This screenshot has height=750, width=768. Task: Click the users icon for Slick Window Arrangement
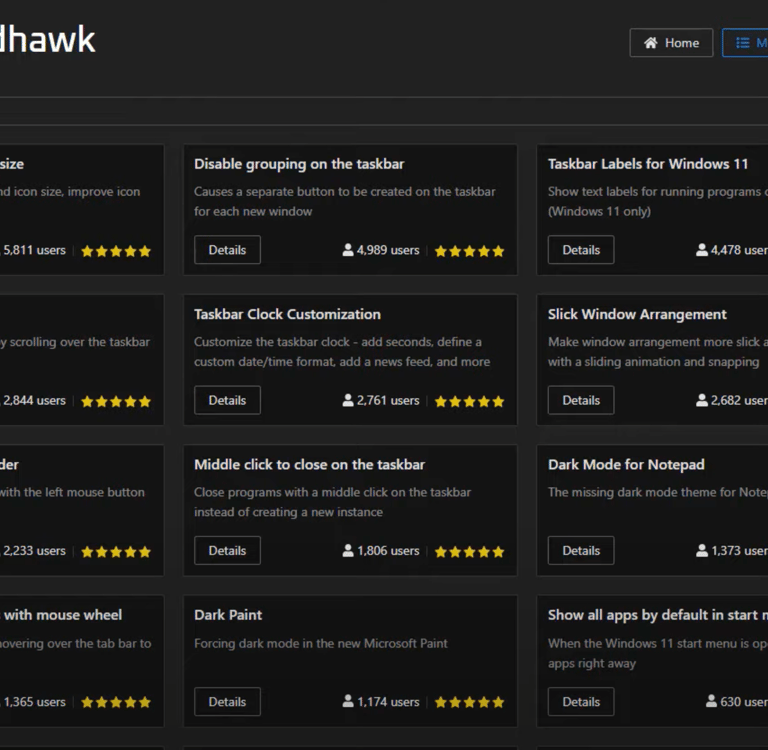[x=702, y=400]
